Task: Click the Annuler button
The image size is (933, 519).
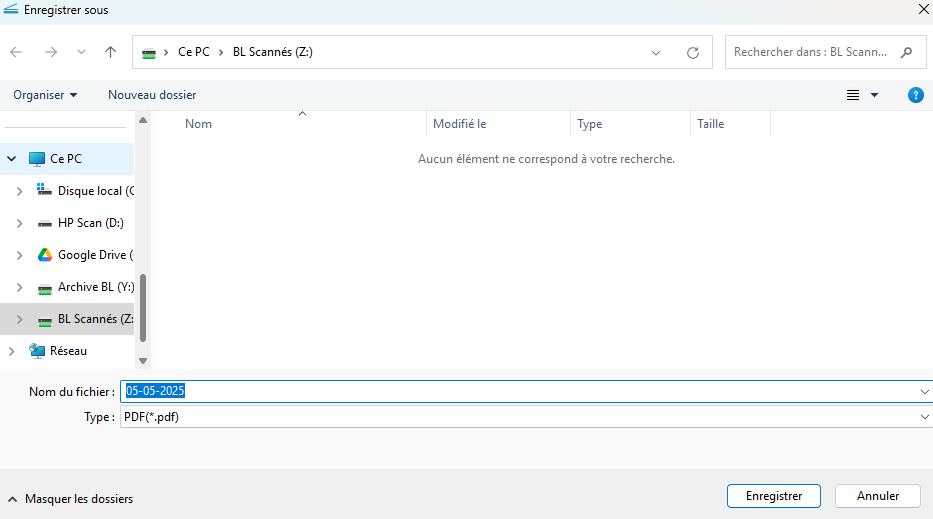Action: (878, 496)
